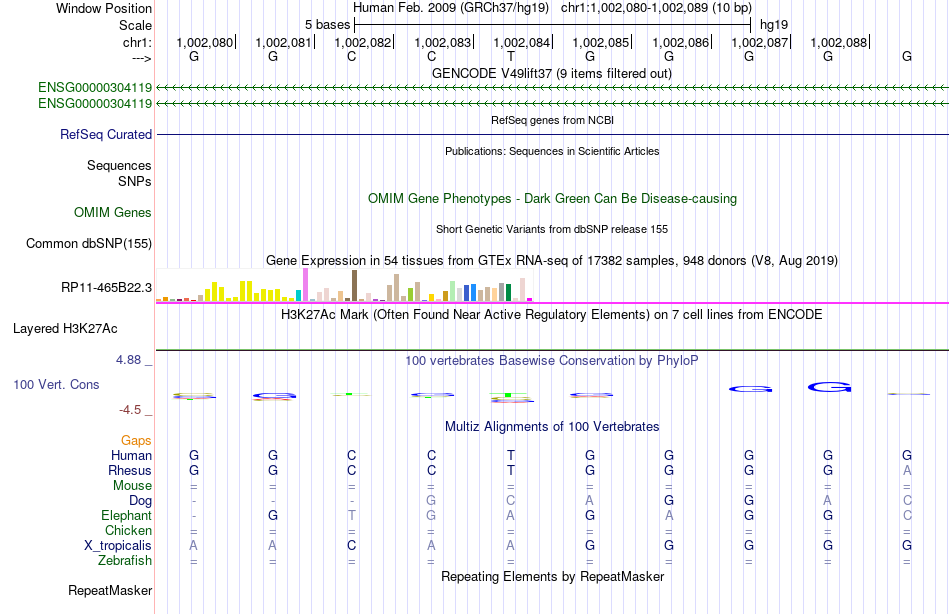Image resolution: width=950 pixels, height=614 pixels.
Task: Open Short Genetic Variants from dbSNP title
Action: tap(552, 229)
